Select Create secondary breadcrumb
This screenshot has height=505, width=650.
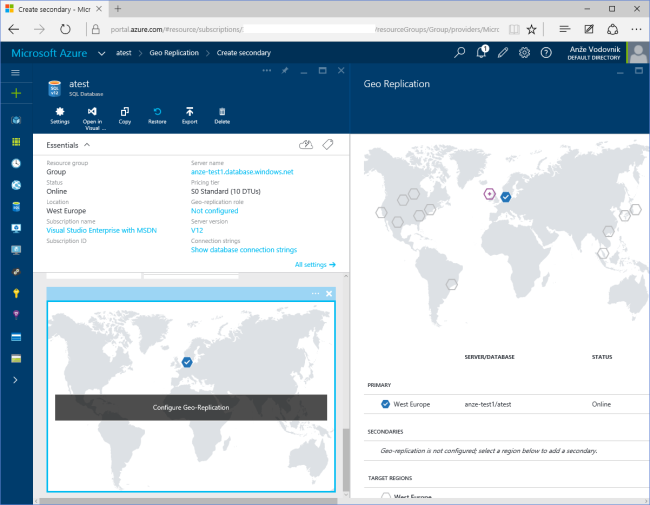(x=244, y=53)
